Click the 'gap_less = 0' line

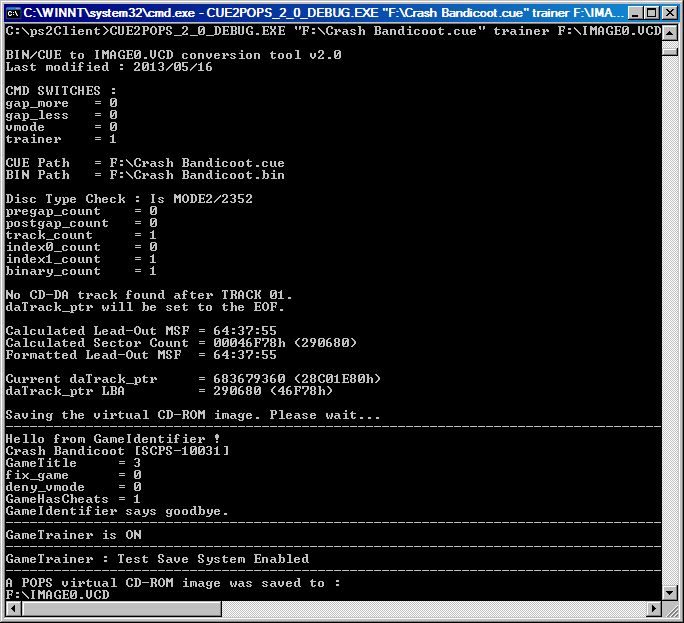coord(62,115)
